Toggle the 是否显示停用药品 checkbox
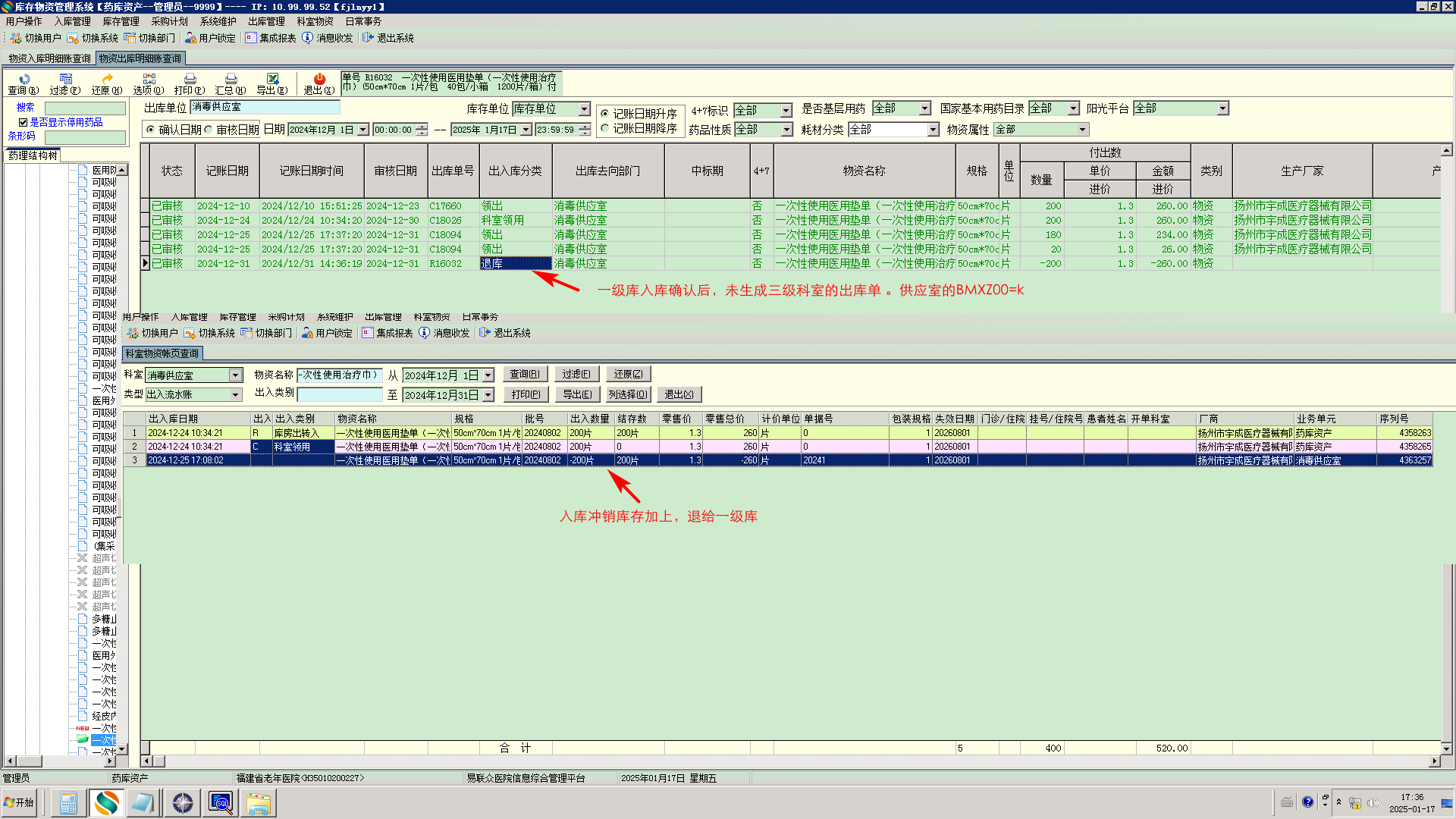Image resolution: width=1456 pixels, height=819 pixels. [x=24, y=122]
